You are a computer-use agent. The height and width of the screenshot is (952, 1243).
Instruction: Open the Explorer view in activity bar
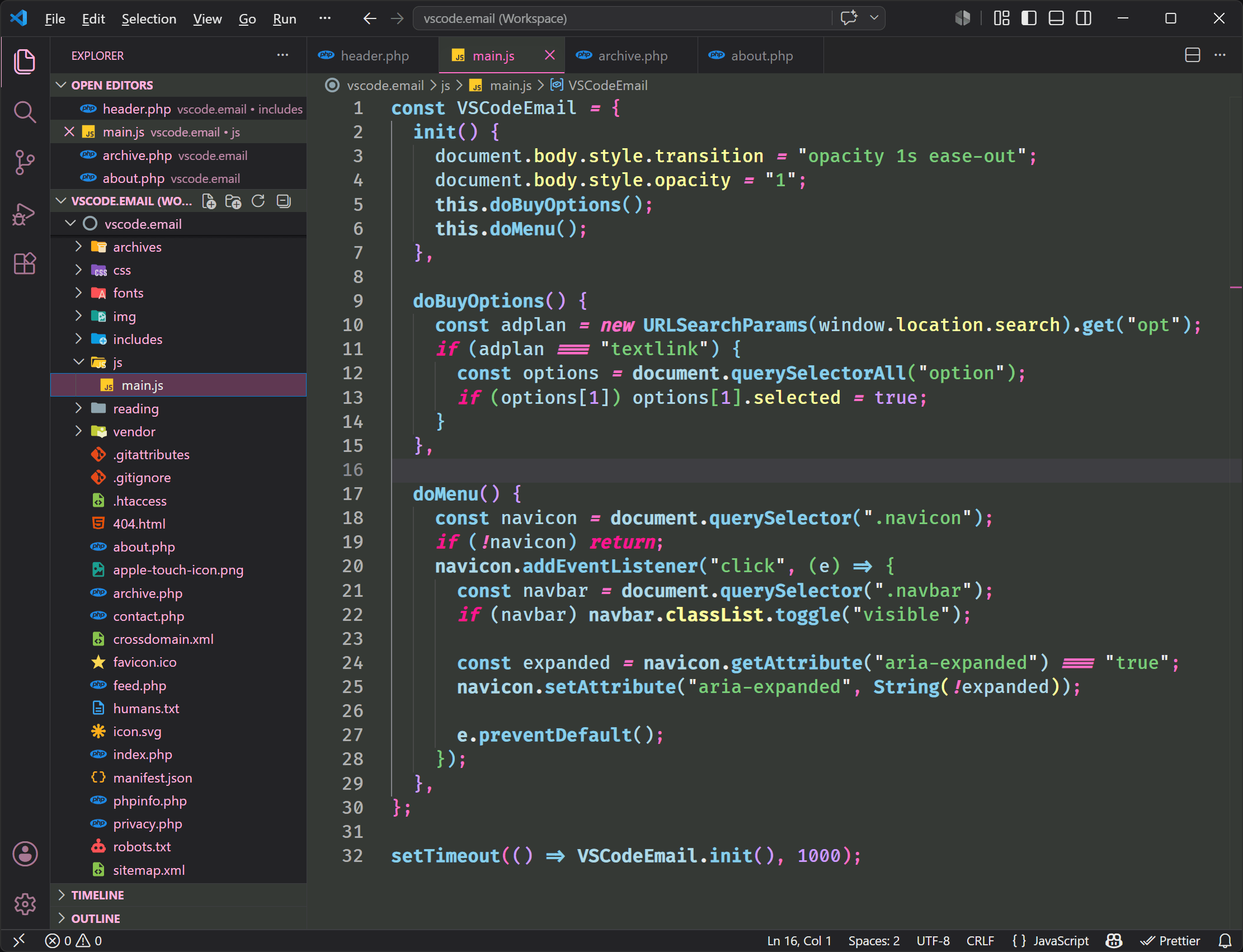(25, 61)
